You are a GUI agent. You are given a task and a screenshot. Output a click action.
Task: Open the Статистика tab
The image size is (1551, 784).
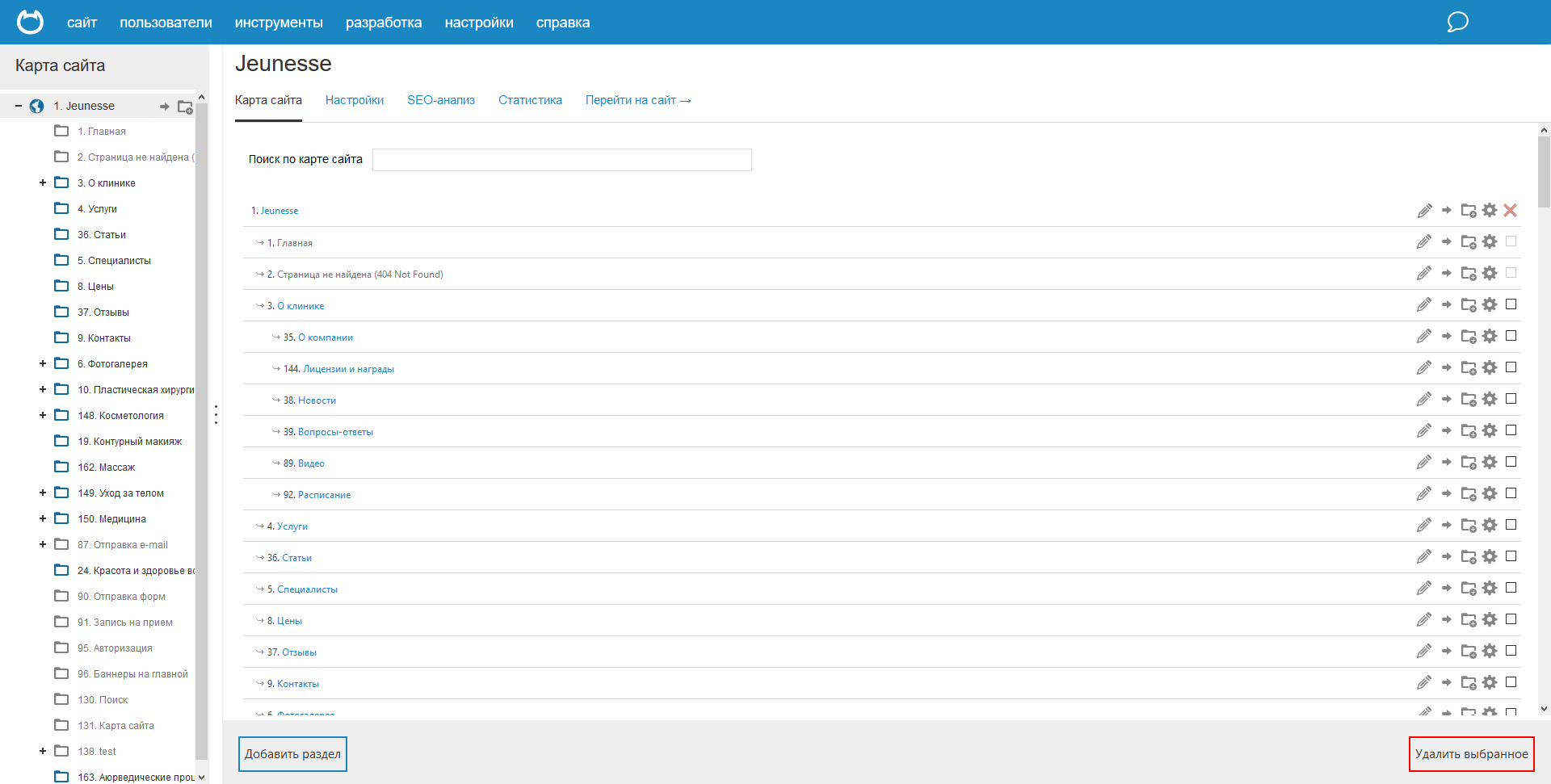coord(530,100)
